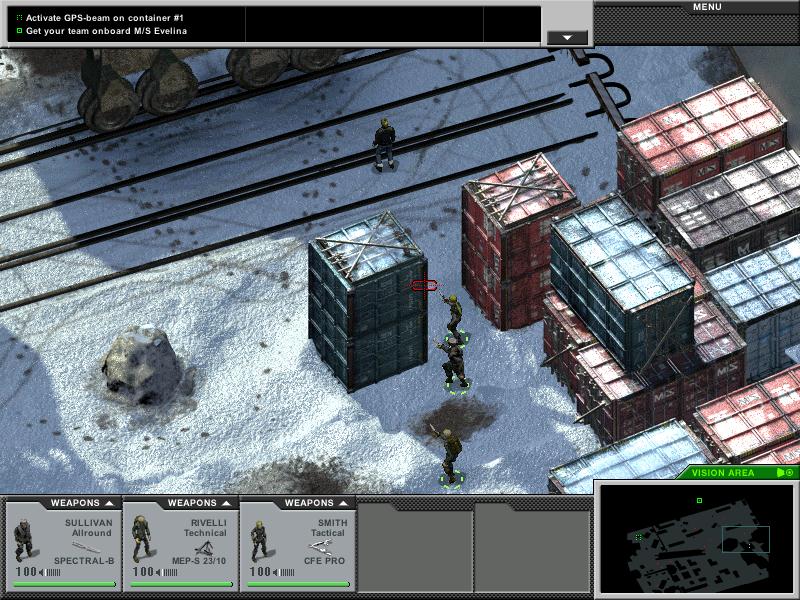Expand Smith's WEAPONS panel
The image size is (800, 600).
(x=316, y=503)
